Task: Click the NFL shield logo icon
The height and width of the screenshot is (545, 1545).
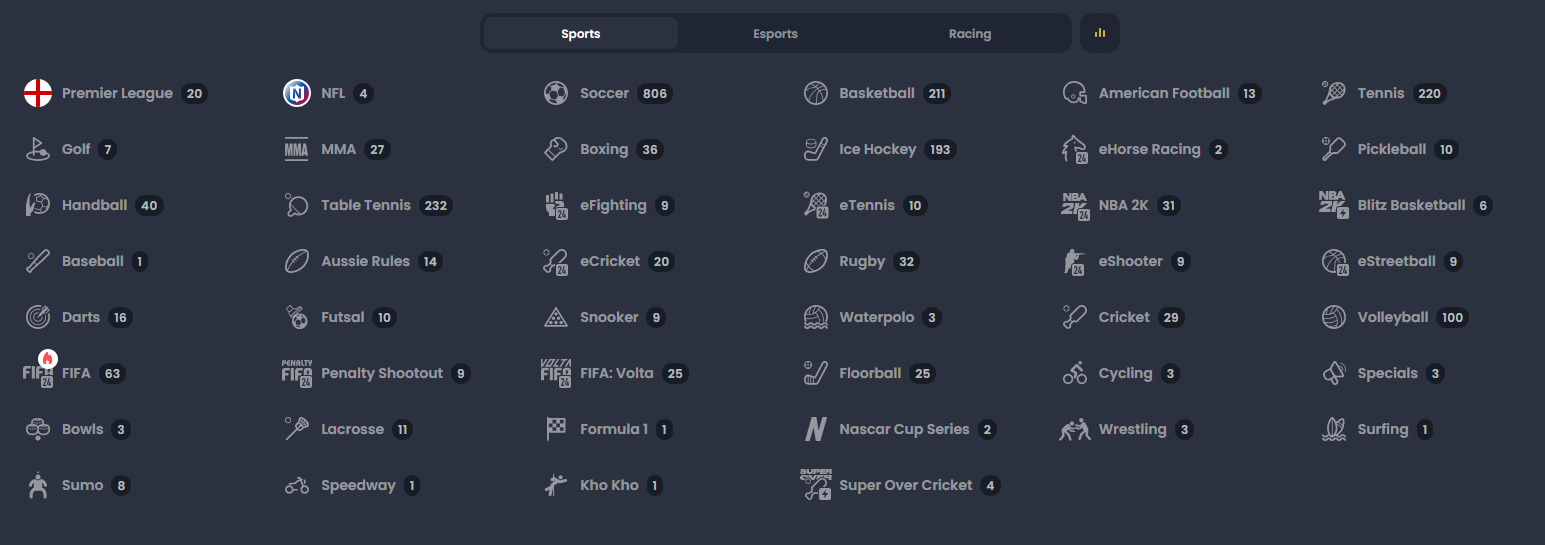Action: tap(297, 93)
